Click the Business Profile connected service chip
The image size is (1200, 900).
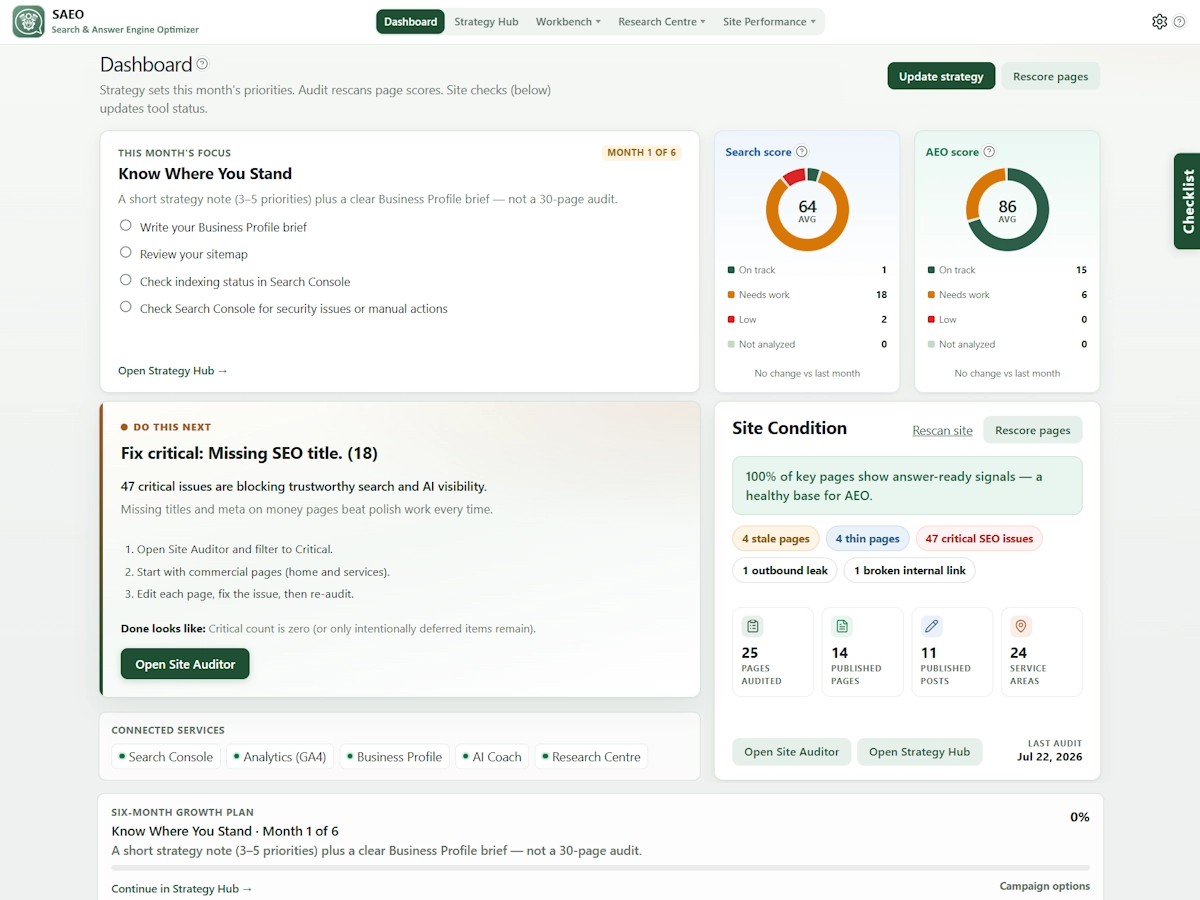tap(394, 757)
